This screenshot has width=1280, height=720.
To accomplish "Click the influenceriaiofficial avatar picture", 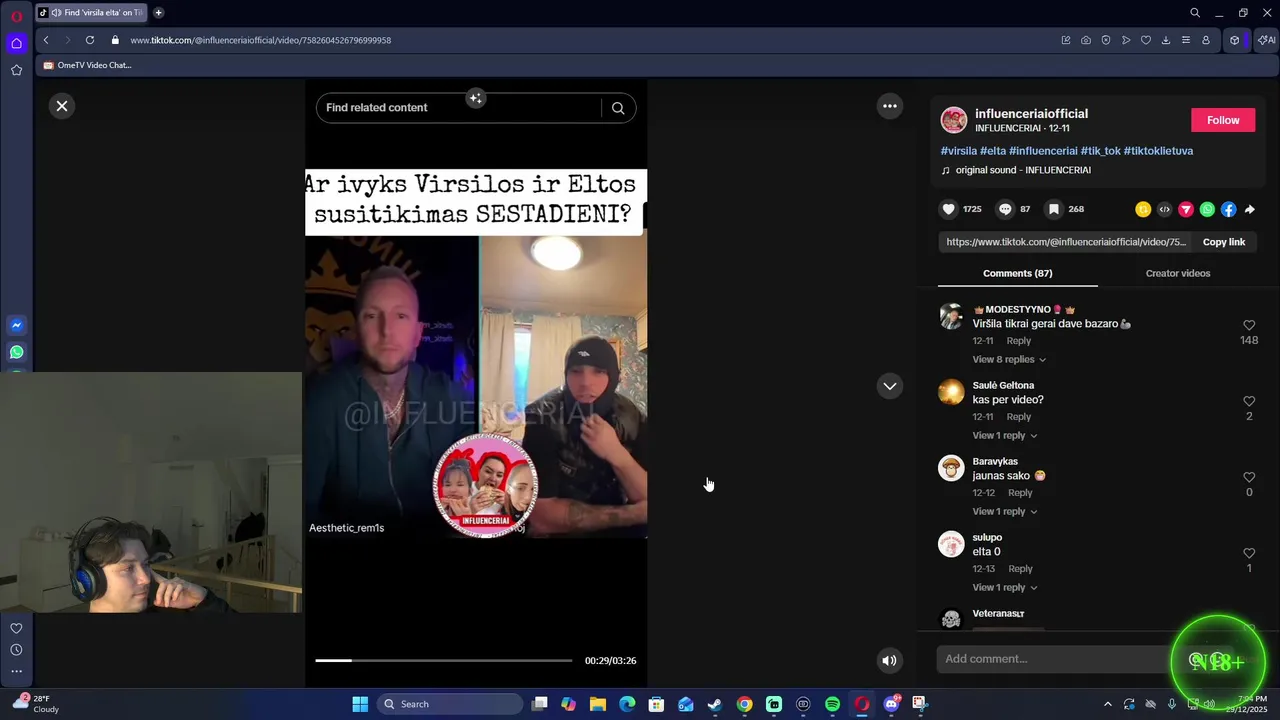I will point(954,120).
